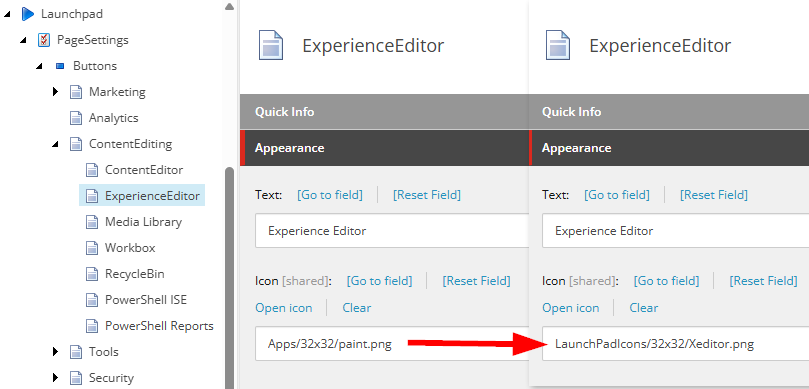Click the Icon field containing LaunchPadIcons/32x32/Xeditor.png
This screenshot has height=389, width=809.
675,344
